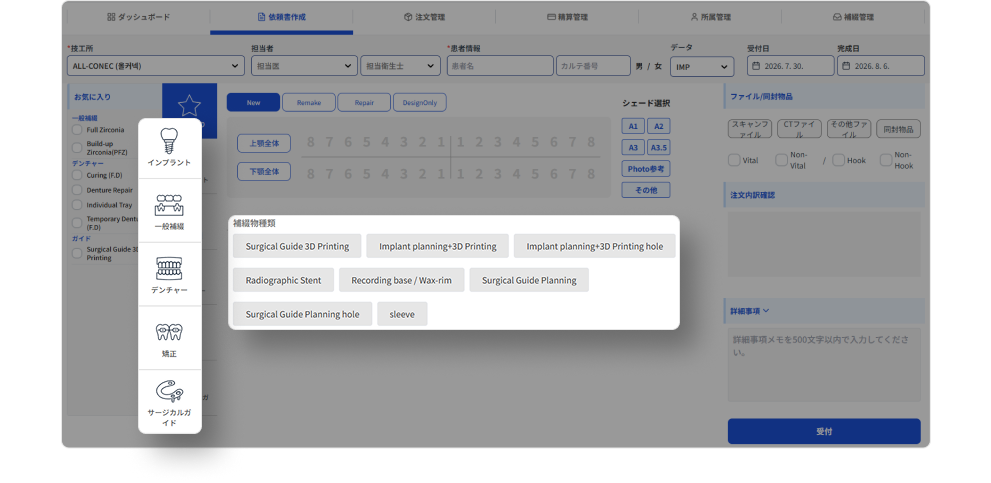Click the star favorites icon
Screen dimensions: 991x483
(189, 106)
